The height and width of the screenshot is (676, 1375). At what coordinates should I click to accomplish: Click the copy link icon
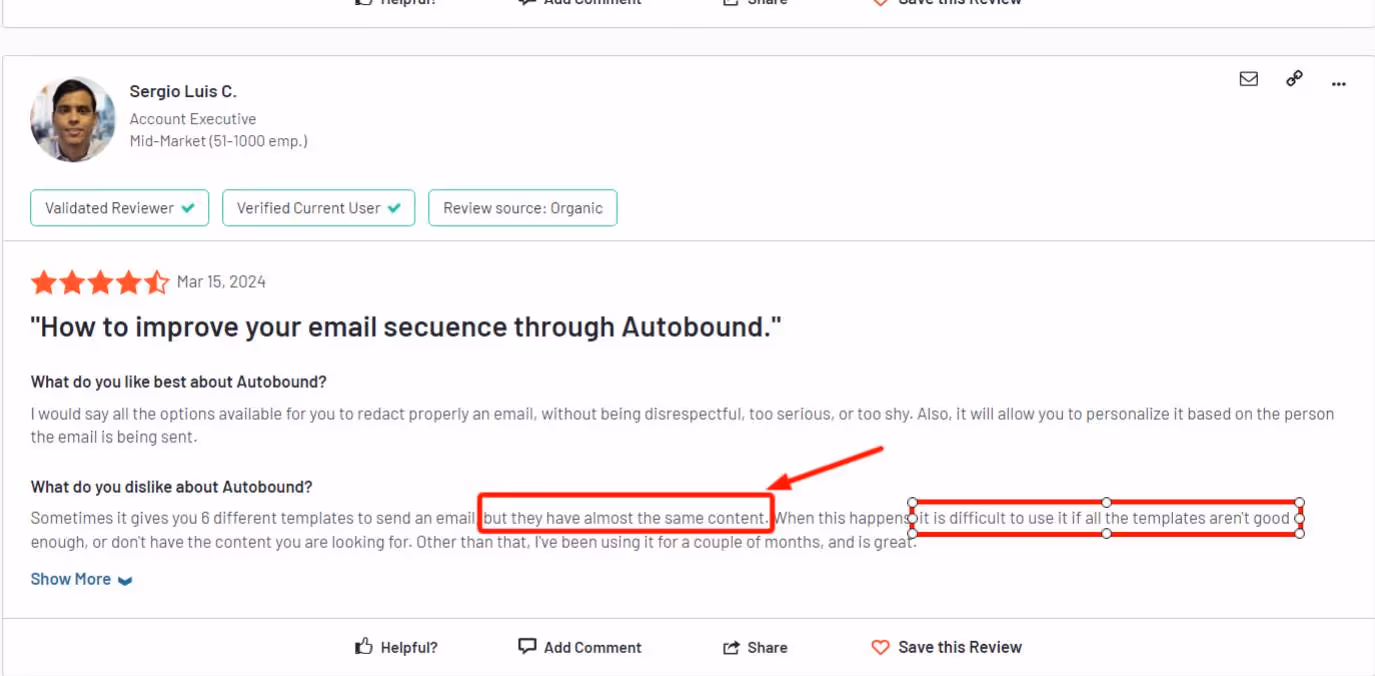(x=1294, y=78)
